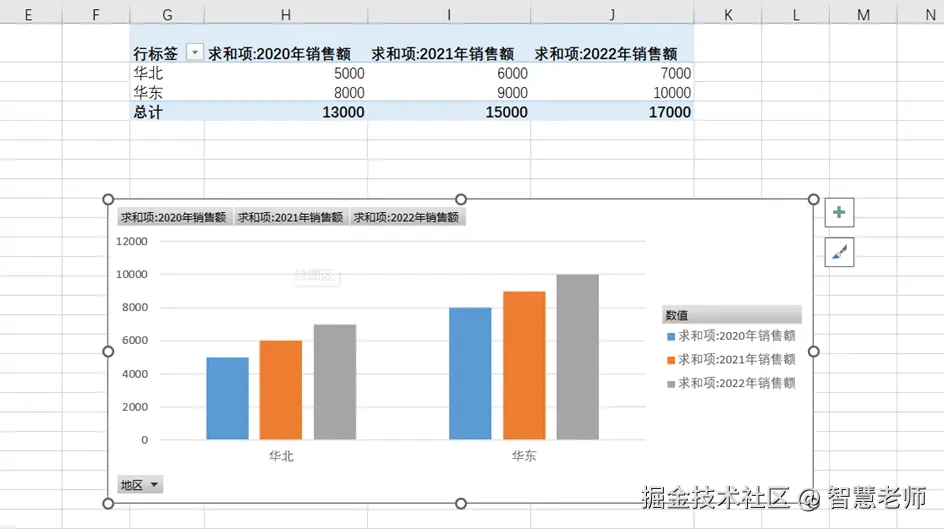944x529 pixels.
Task: Click the 求和项:2022年销售额 chart field button
Action: click(x=407, y=217)
